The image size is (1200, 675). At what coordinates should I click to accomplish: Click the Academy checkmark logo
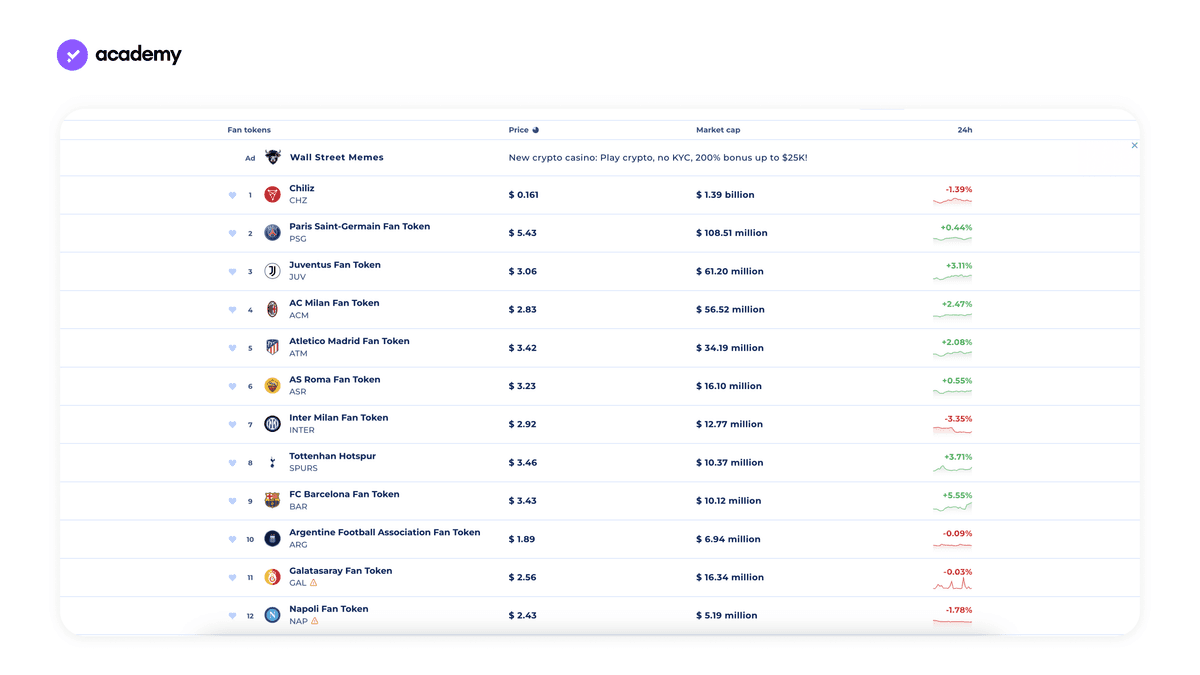click(x=73, y=55)
